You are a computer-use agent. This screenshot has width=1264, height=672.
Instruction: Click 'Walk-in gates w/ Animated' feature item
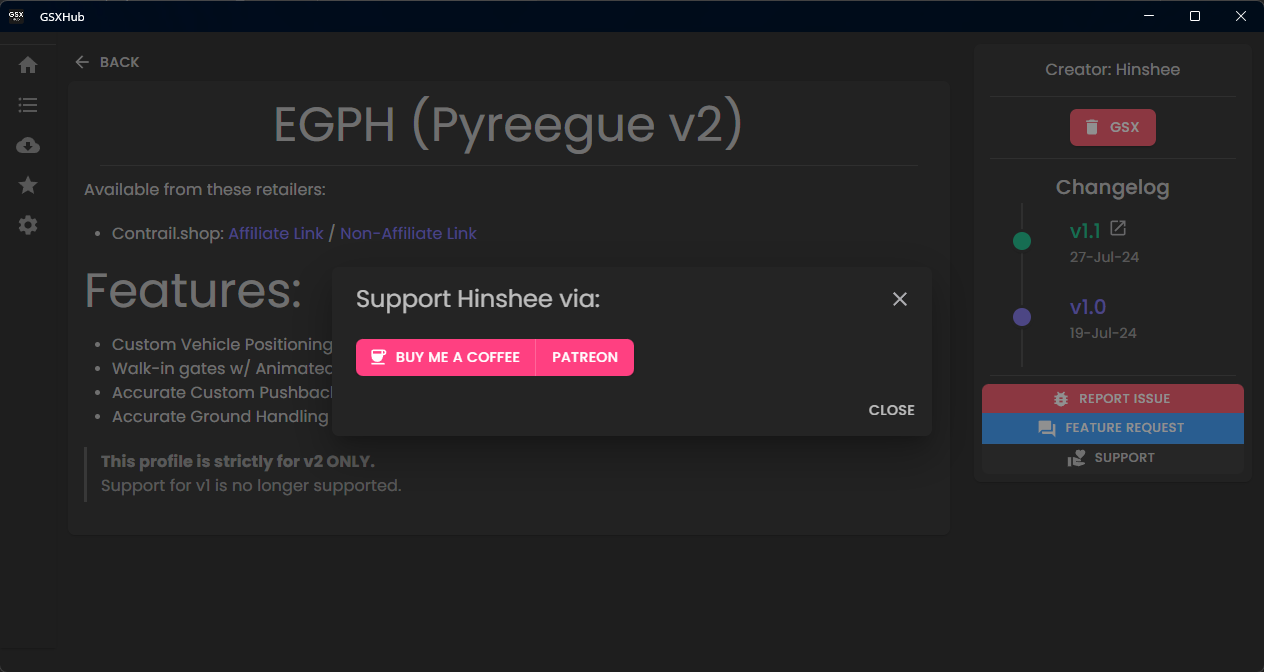pyautogui.click(x=222, y=369)
